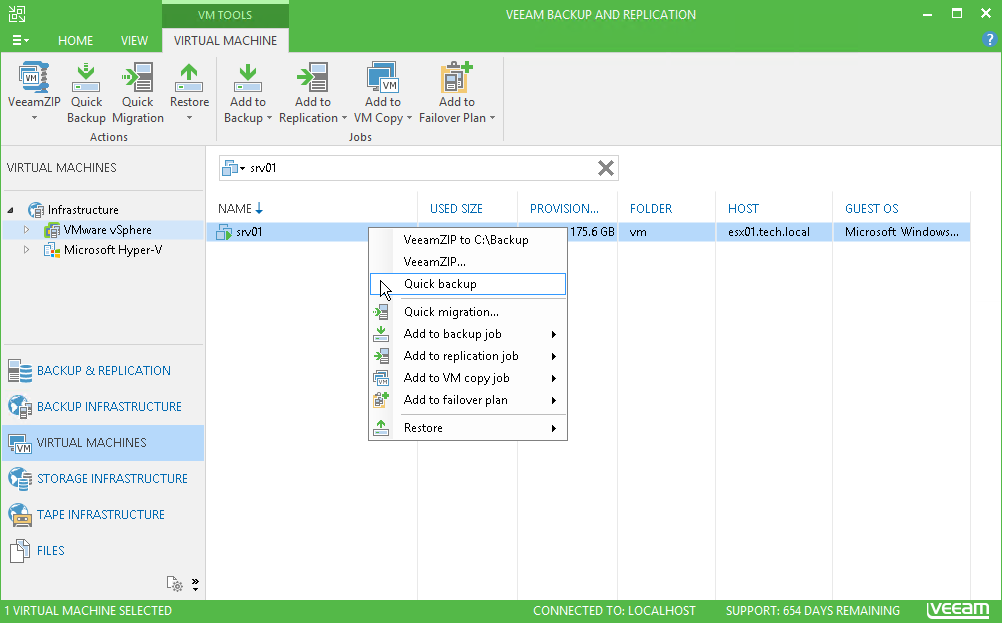Open the Restore dropdown arrow in the ribbon
Screen dimensions: 1002x623
coord(189,118)
